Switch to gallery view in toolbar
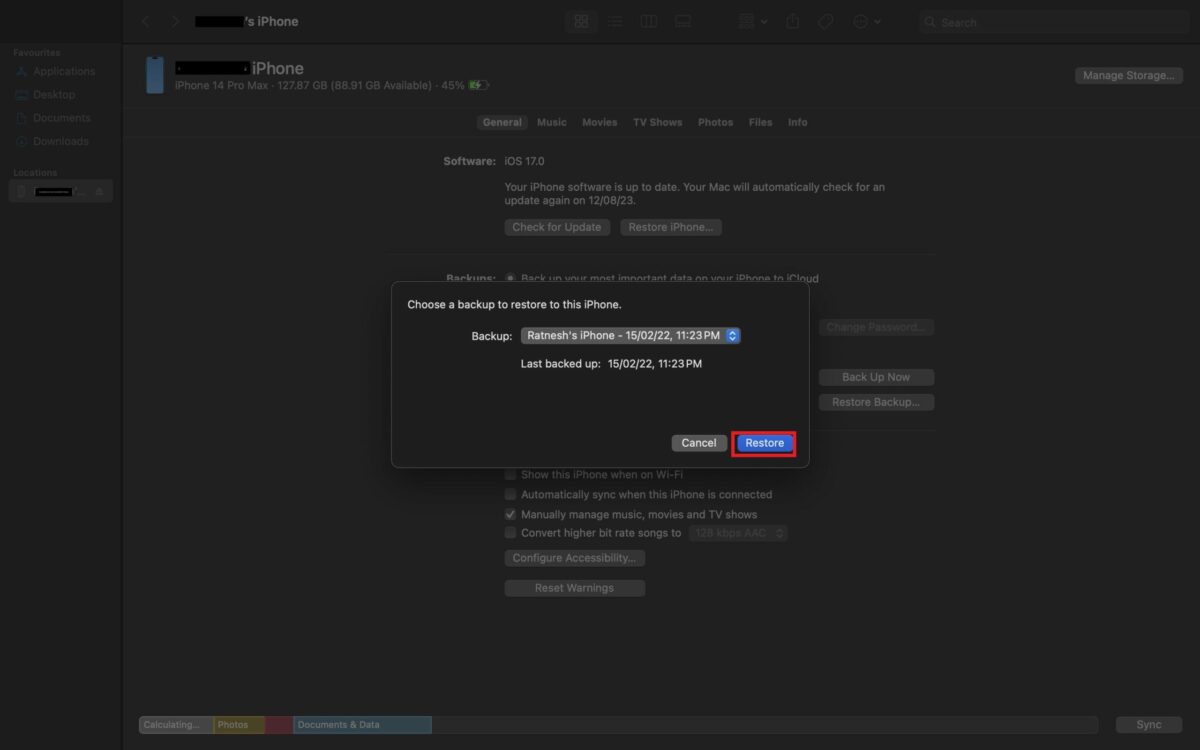 683,21
